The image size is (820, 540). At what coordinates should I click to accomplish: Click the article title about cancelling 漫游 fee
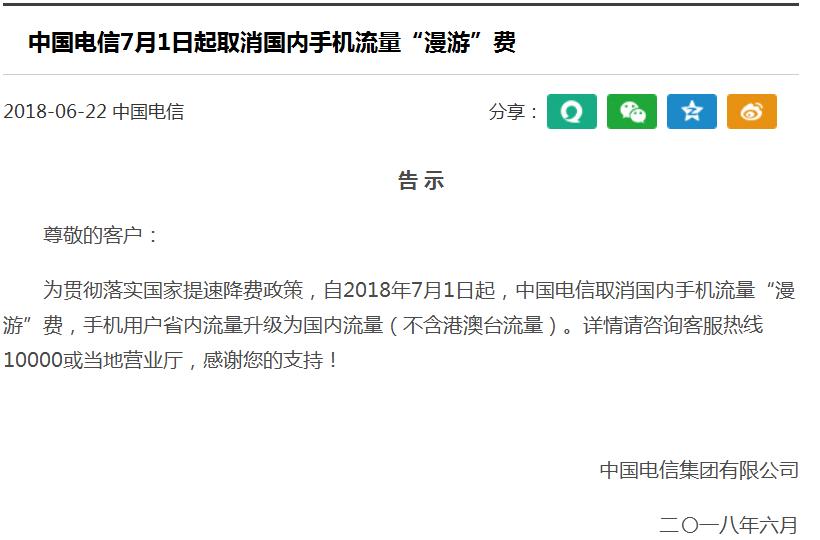click(272, 42)
